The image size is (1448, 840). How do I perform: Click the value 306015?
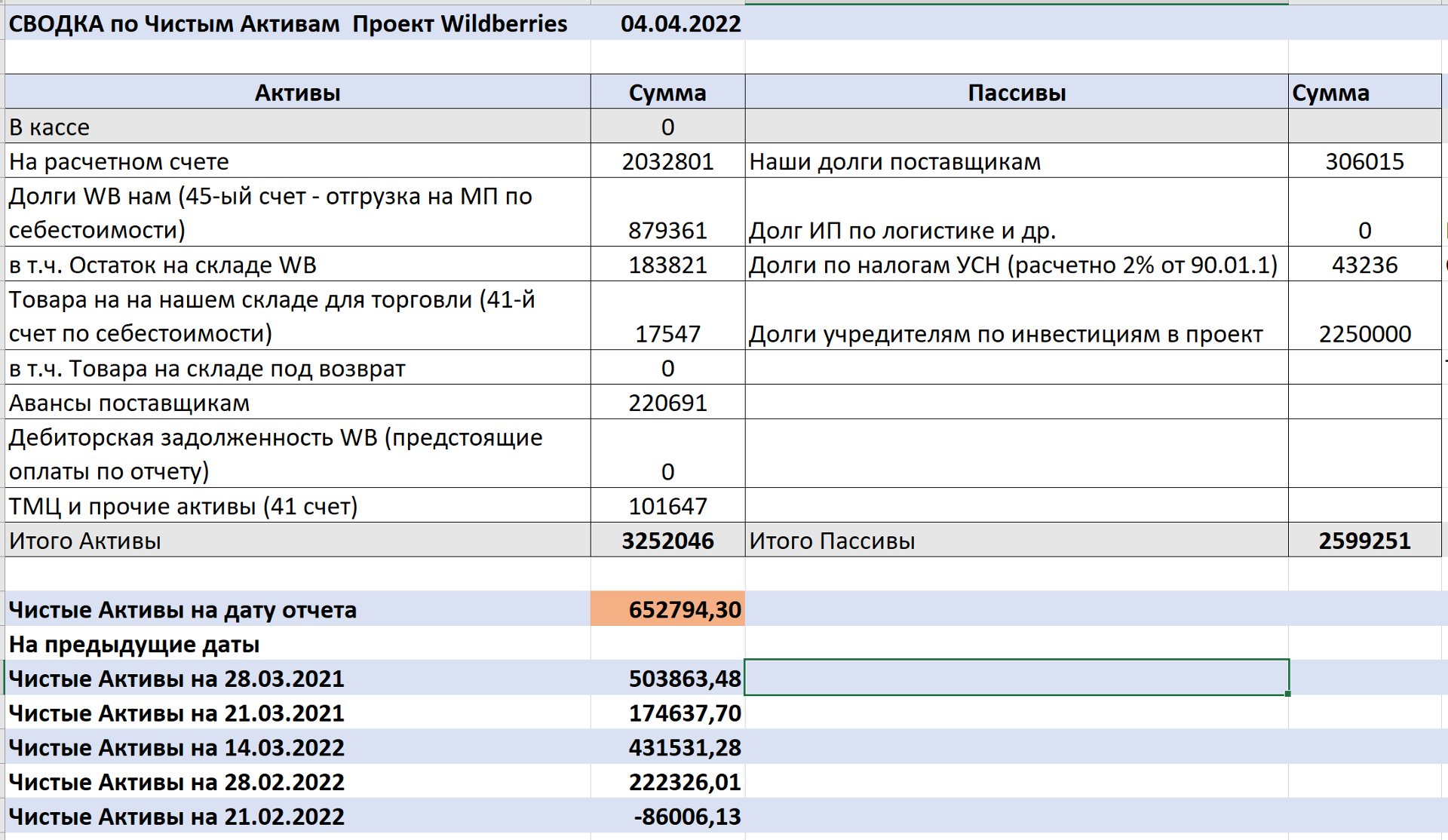1365,161
